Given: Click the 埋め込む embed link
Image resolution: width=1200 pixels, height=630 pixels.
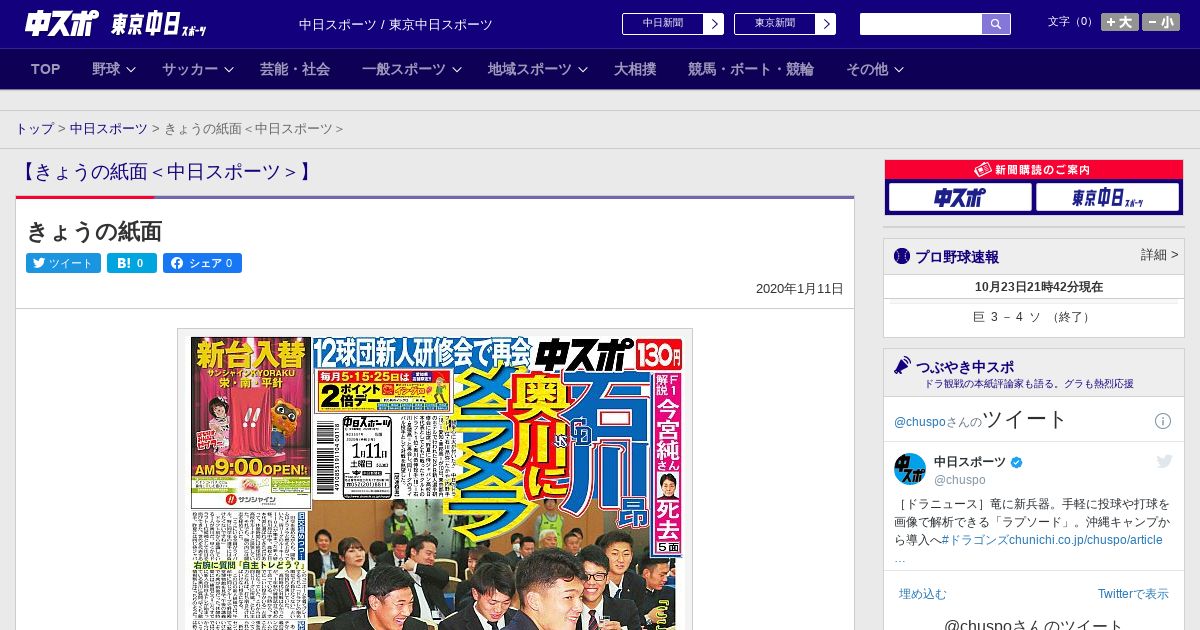Looking at the screenshot, I should (x=922, y=594).
